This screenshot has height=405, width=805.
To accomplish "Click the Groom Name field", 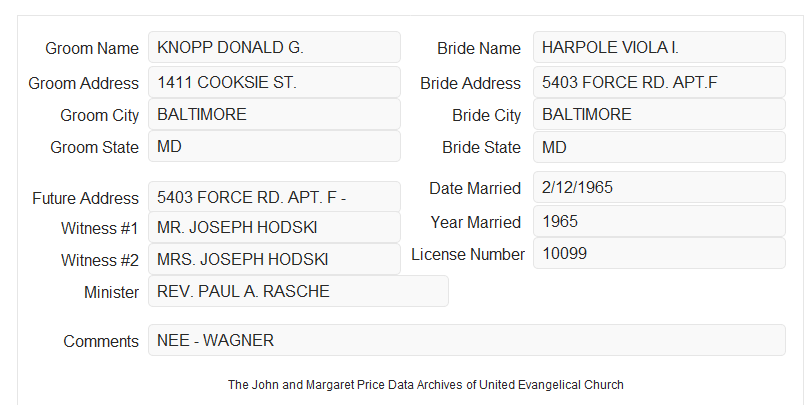I will (x=274, y=47).
